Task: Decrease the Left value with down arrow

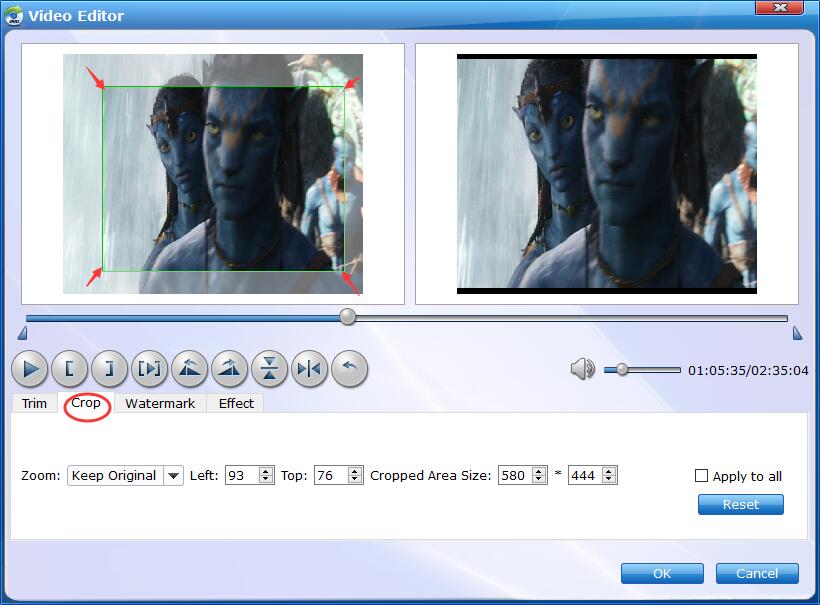Action: point(266,480)
